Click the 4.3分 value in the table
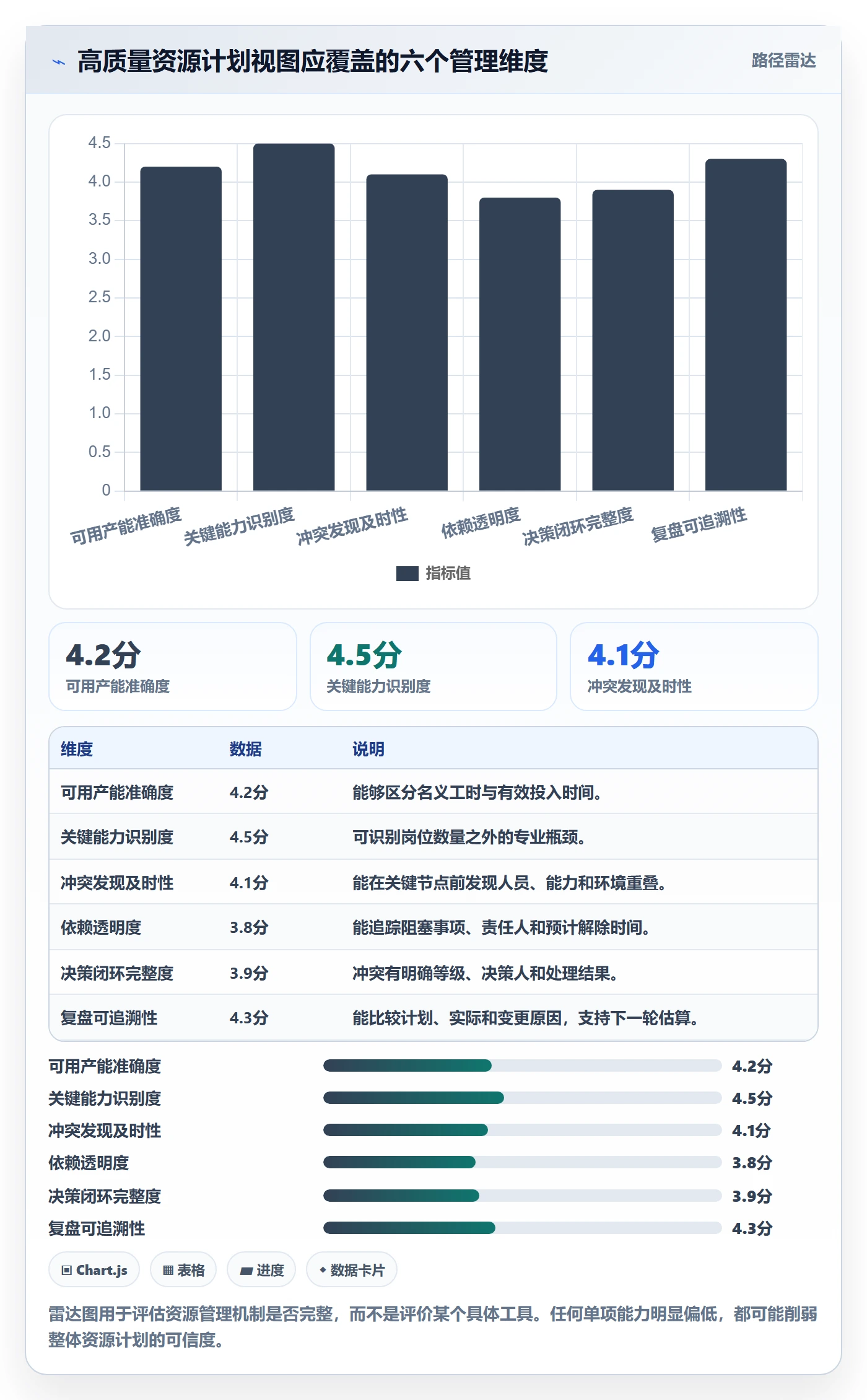The width and height of the screenshot is (867, 1400). (x=249, y=1018)
